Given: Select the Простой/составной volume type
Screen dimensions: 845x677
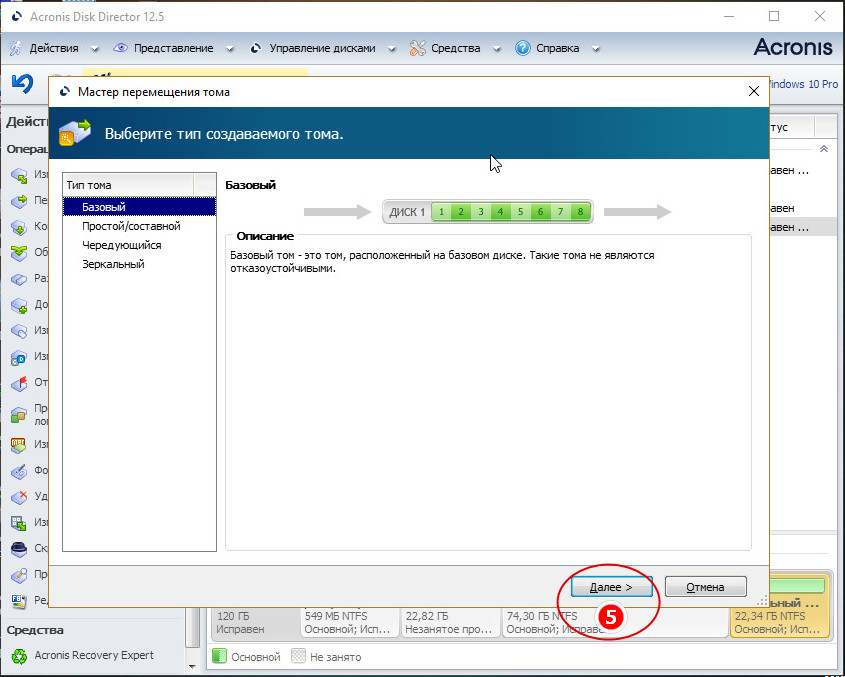Looking at the screenshot, I should click(131, 226).
